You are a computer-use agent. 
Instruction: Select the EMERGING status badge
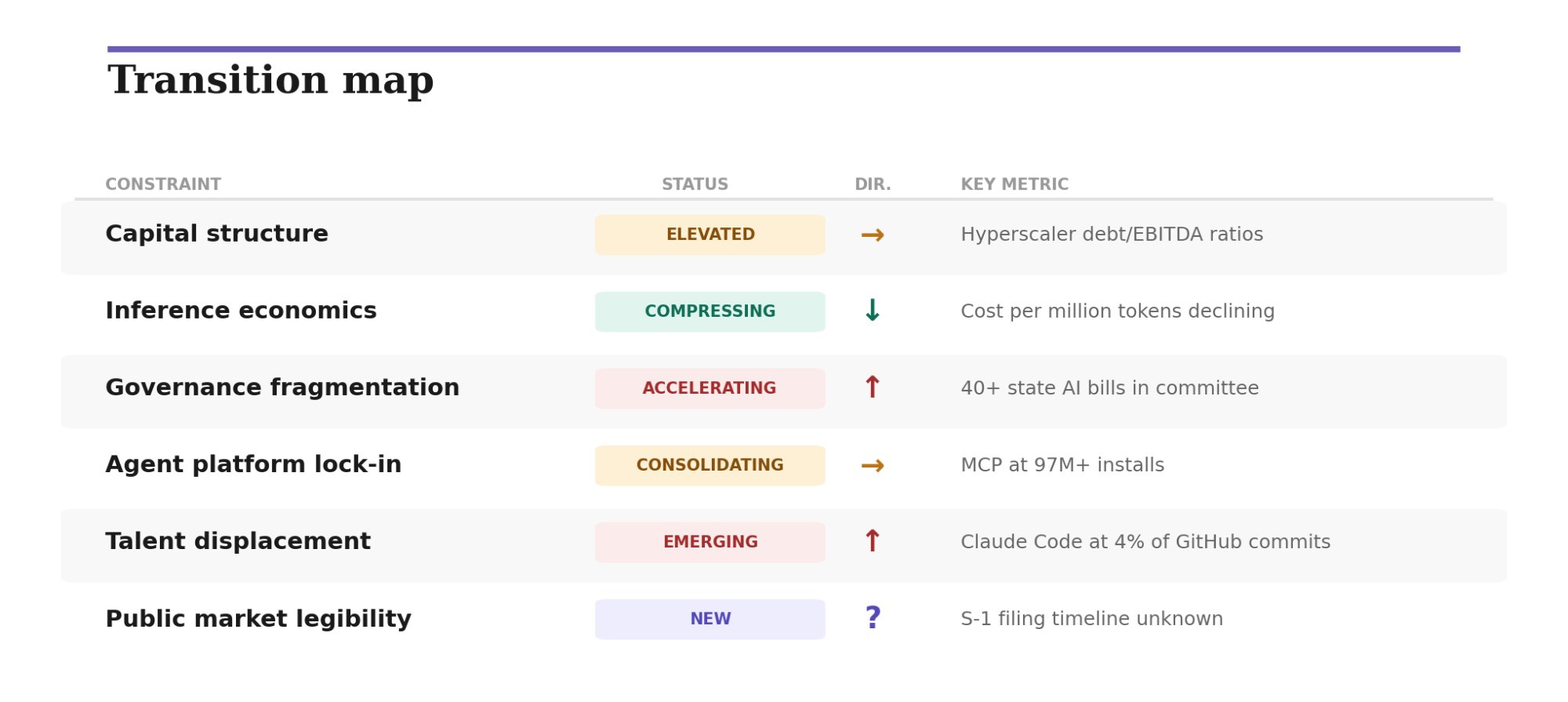(710, 542)
